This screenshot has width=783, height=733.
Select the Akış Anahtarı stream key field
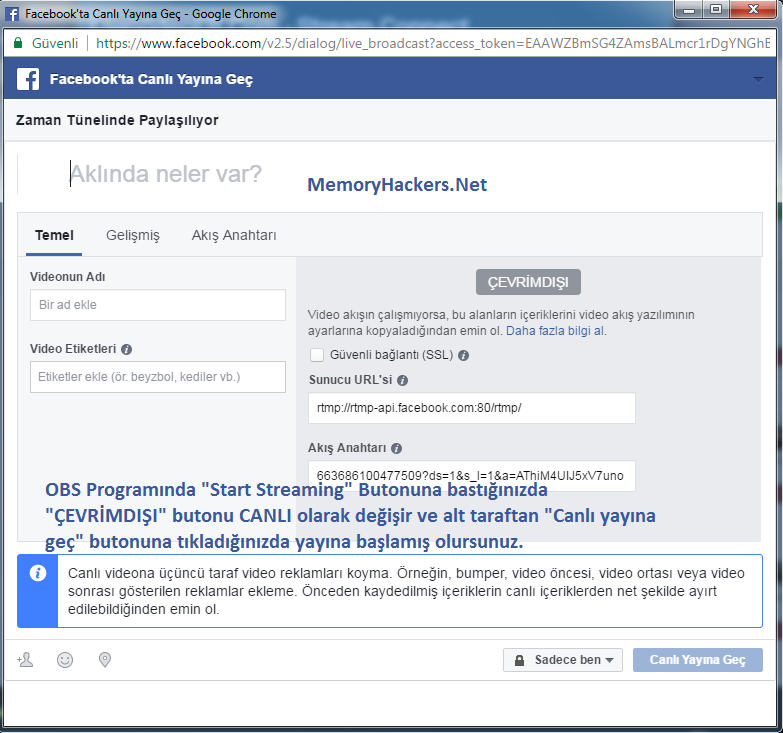pos(472,475)
